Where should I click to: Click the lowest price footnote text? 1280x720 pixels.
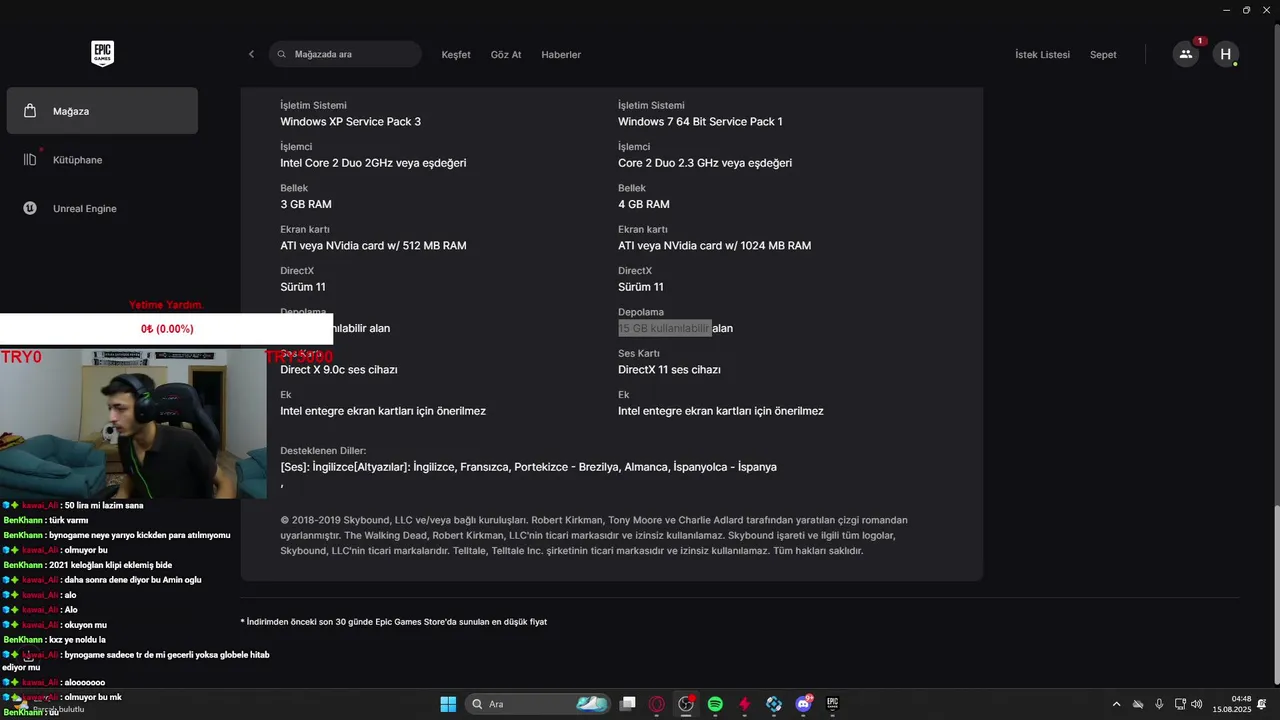[394, 622]
